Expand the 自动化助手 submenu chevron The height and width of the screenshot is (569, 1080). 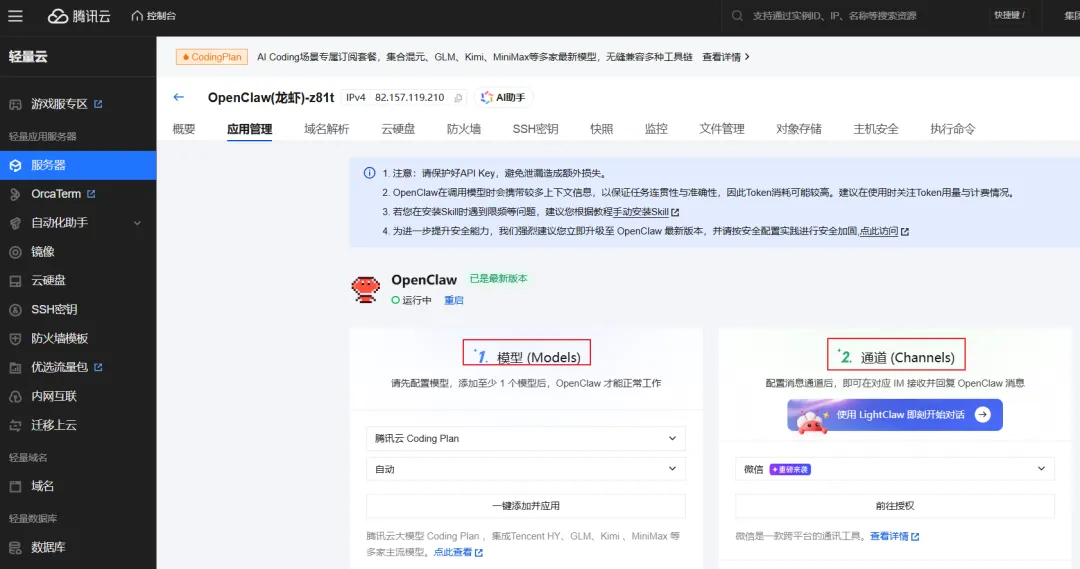pos(137,223)
